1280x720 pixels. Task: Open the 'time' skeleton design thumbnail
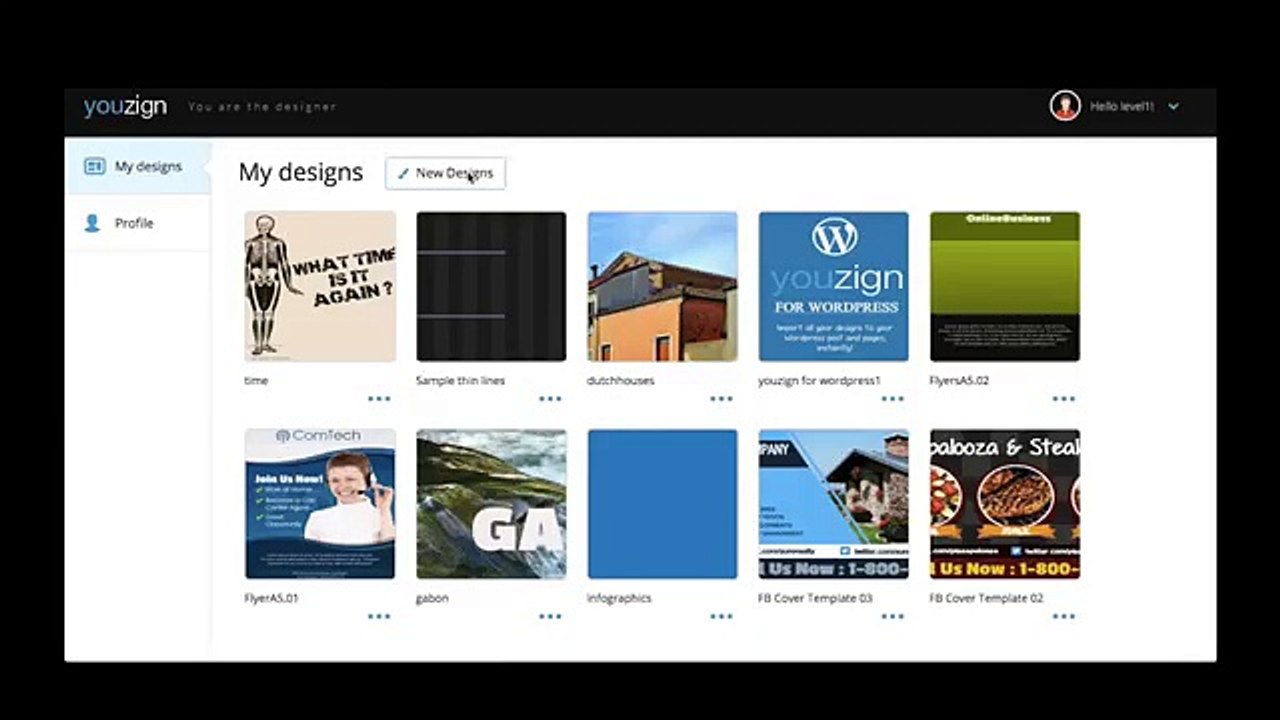pyautogui.click(x=320, y=286)
